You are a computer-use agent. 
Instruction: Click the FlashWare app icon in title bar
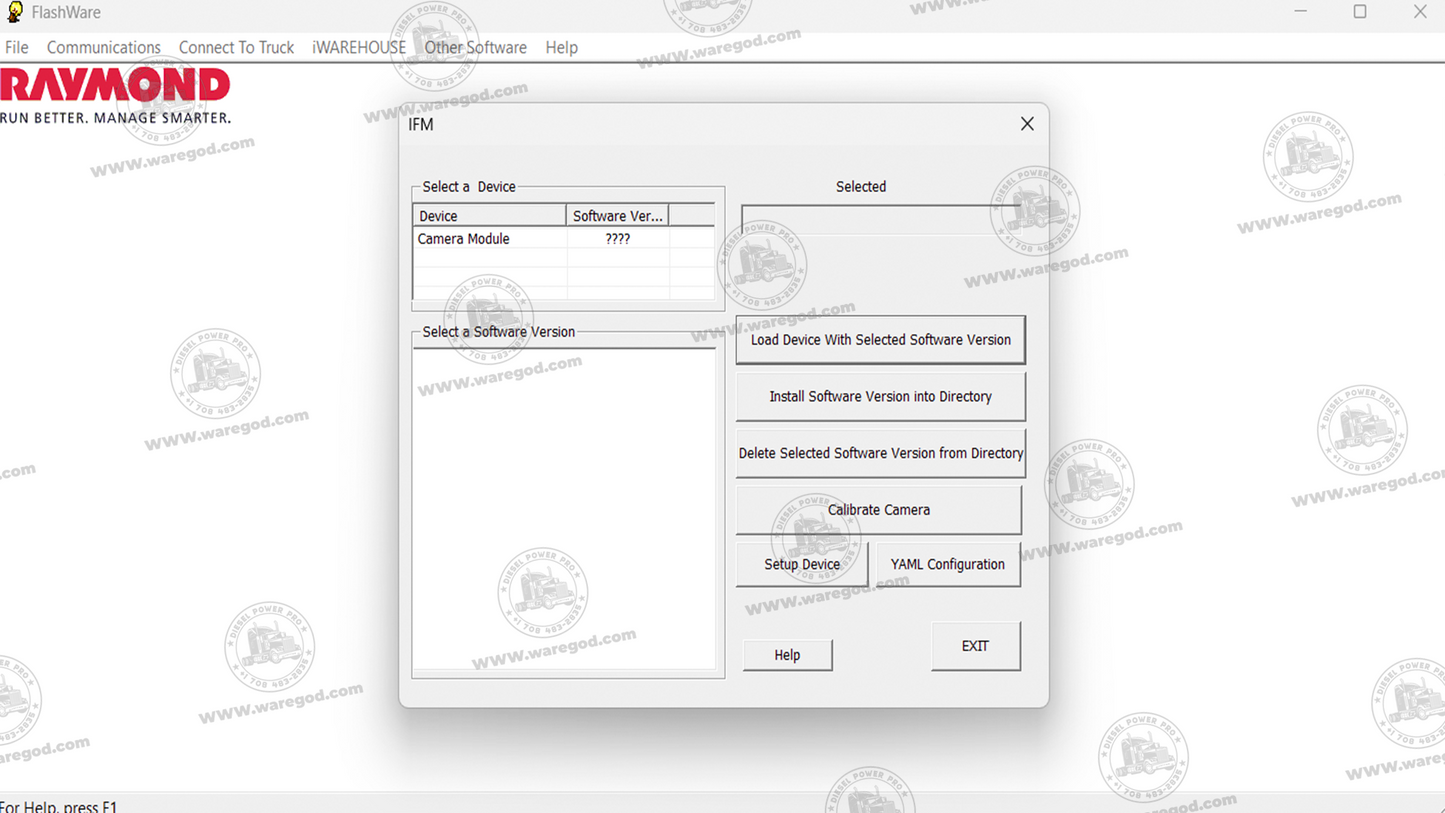point(14,12)
